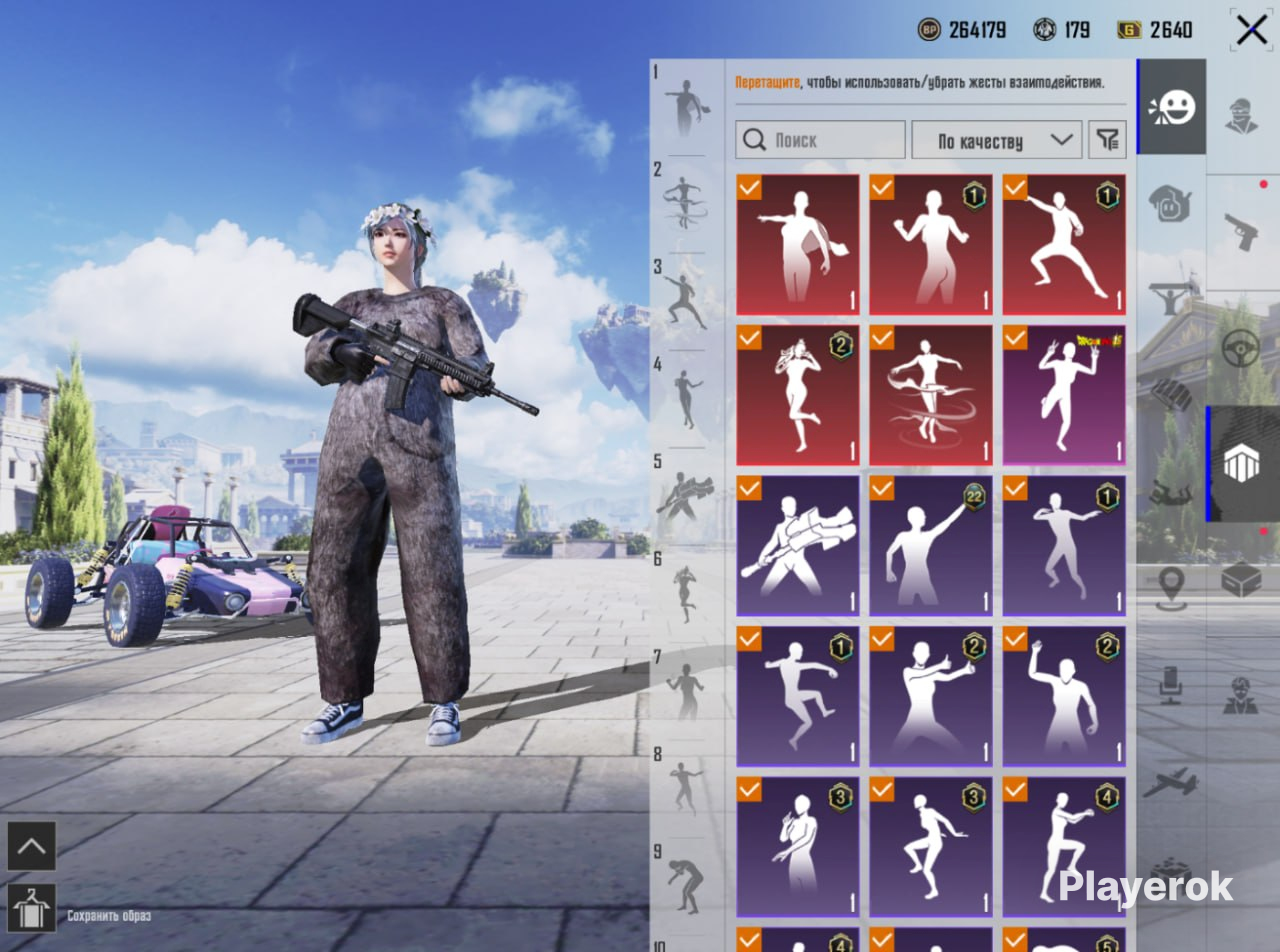Close the inventory with the X

click(x=1251, y=30)
